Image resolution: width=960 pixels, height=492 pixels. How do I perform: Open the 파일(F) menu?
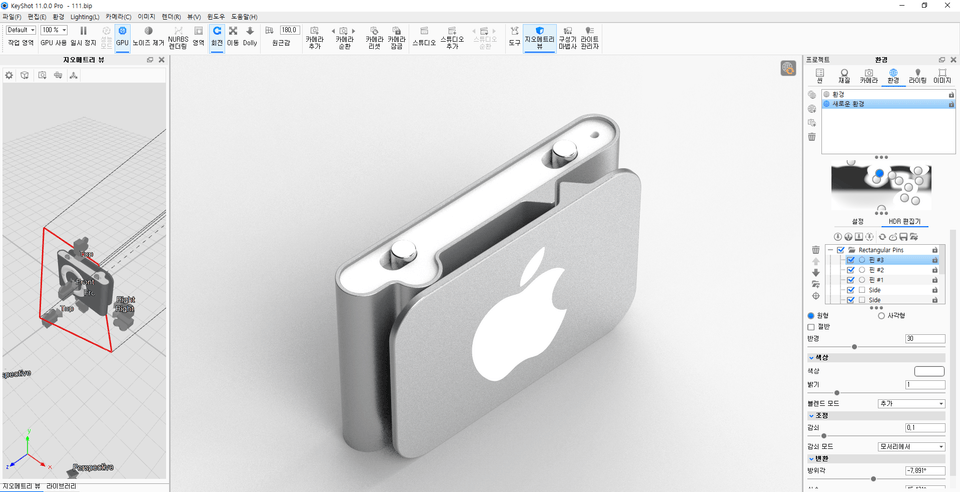tap(12, 17)
